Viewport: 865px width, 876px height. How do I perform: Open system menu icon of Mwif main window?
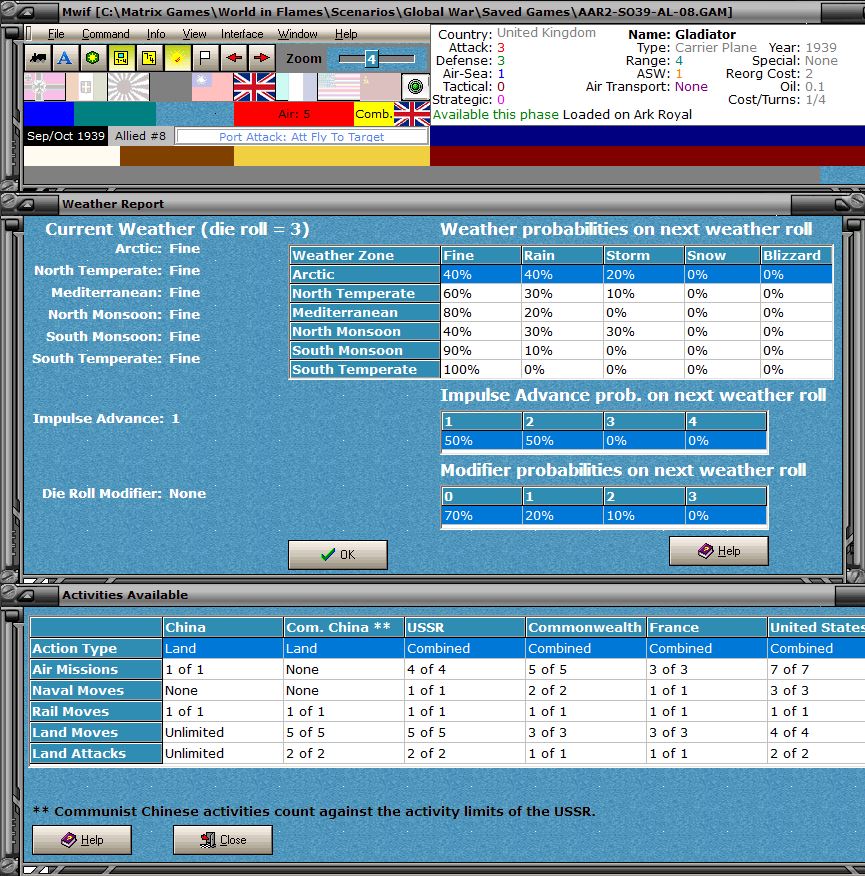pyautogui.click(x=26, y=12)
